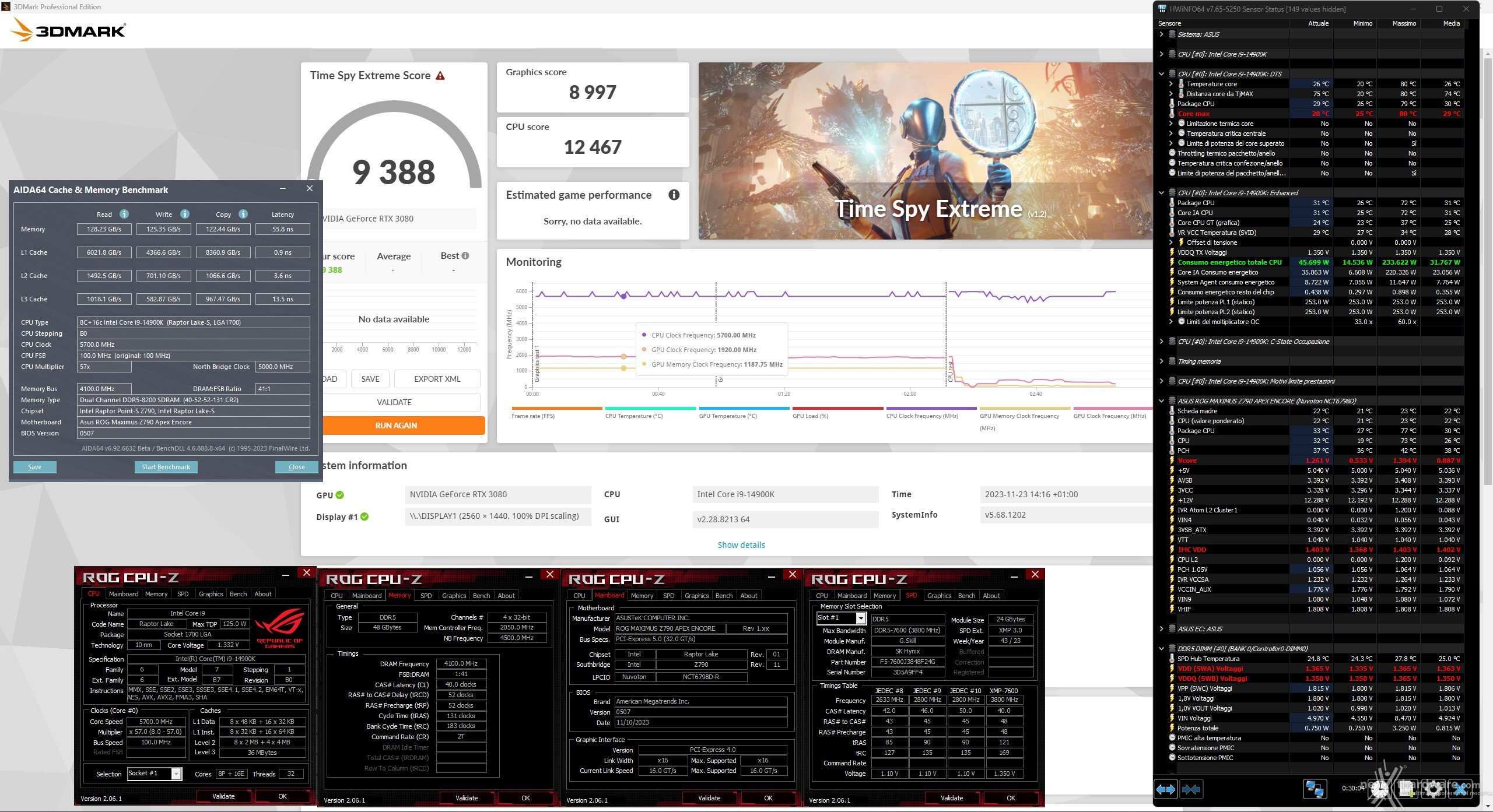
Task: Click Close button in AIDA64 window
Action: 297,467
